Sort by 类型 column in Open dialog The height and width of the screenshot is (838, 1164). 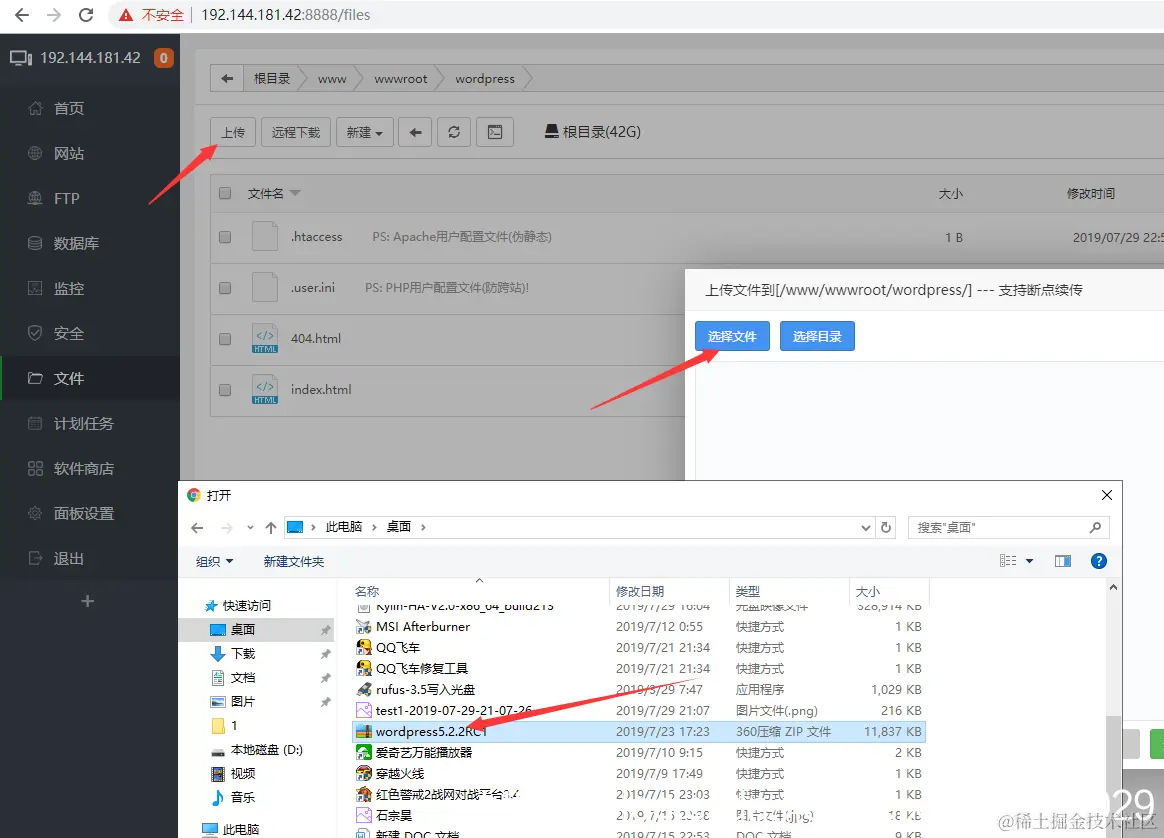click(x=748, y=592)
